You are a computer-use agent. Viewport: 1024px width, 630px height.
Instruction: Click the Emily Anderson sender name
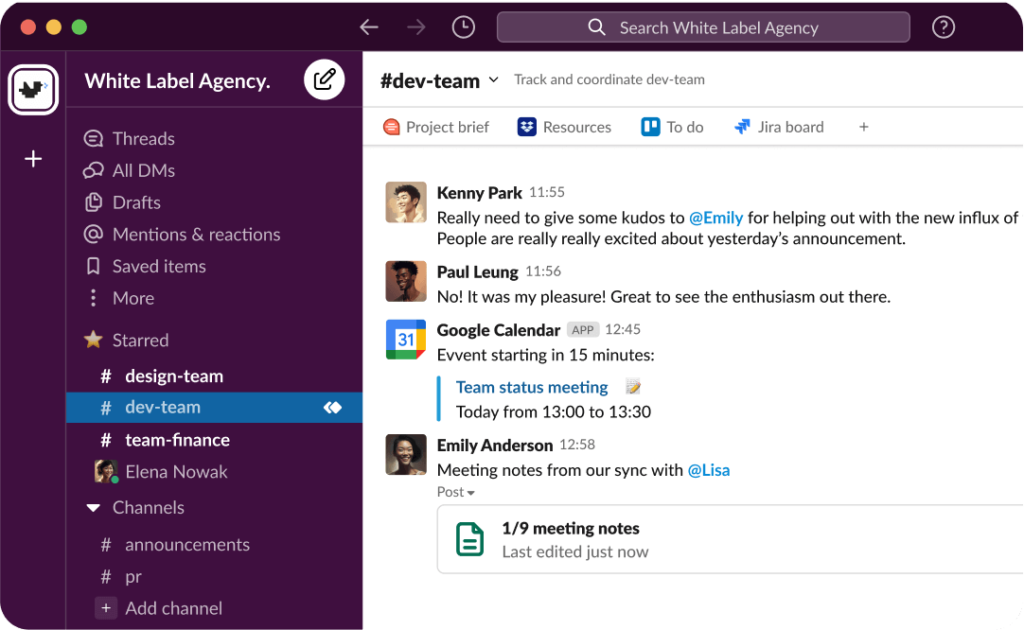494,445
